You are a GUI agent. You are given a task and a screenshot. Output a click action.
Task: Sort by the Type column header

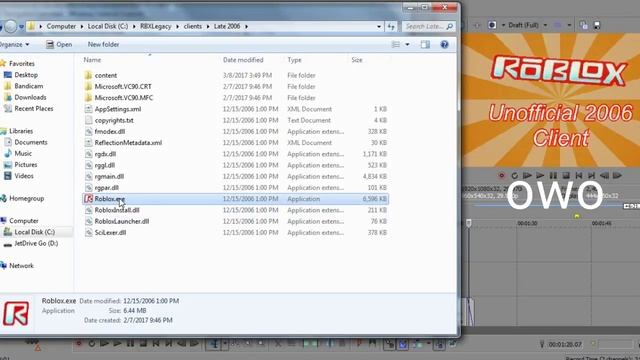click(294, 60)
